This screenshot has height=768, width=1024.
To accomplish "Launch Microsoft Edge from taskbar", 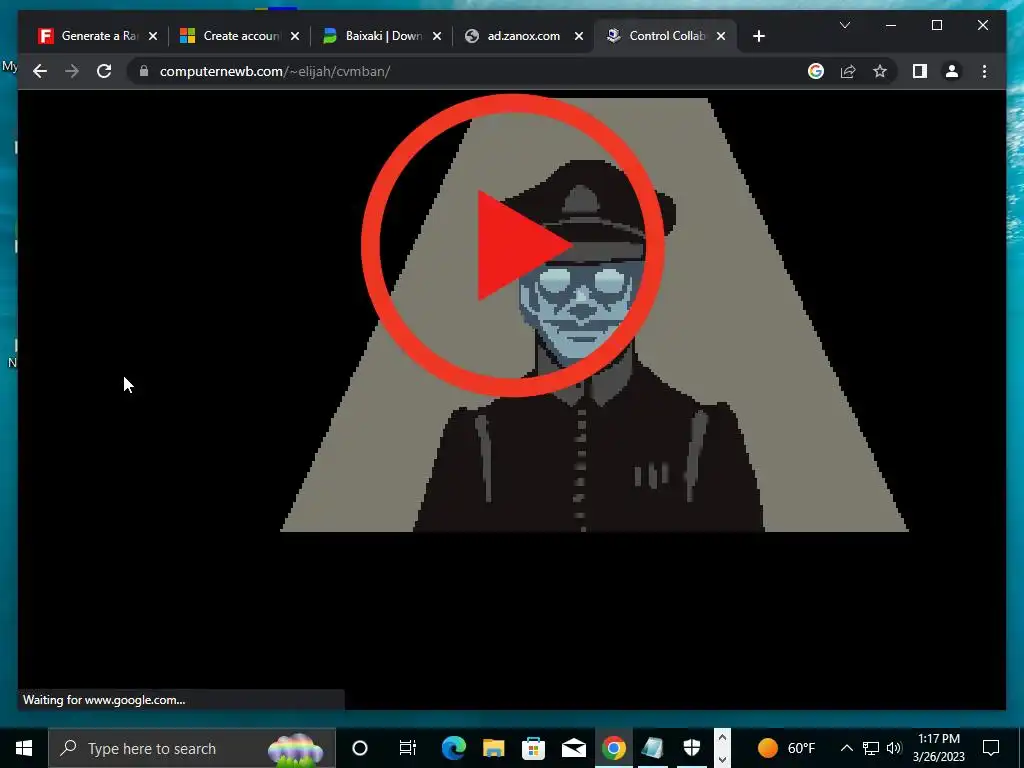I will click(x=453, y=748).
